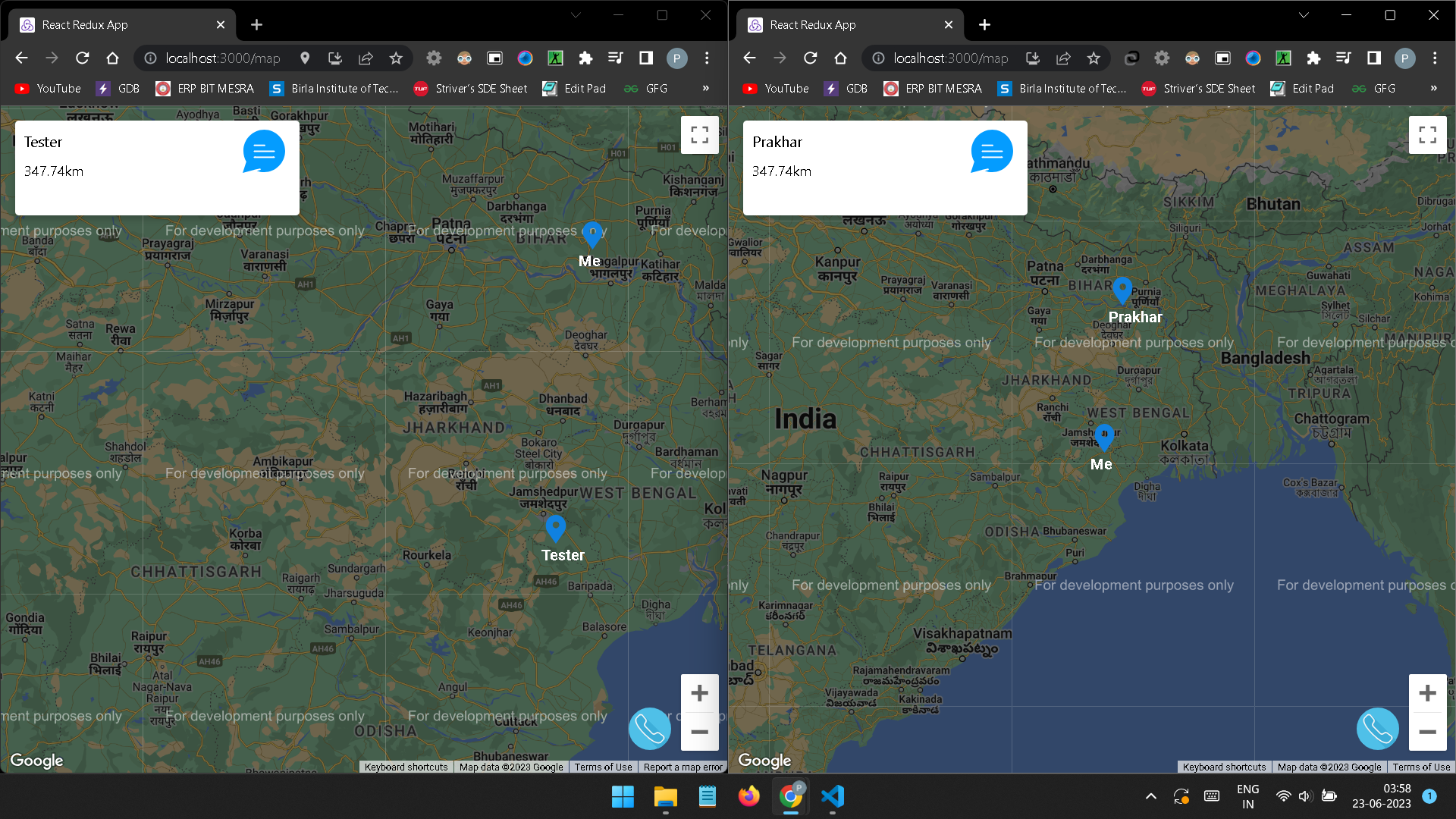Bookmark page with star in right browser
The height and width of the screenshot is (819, 1456).
point(1093,58)
